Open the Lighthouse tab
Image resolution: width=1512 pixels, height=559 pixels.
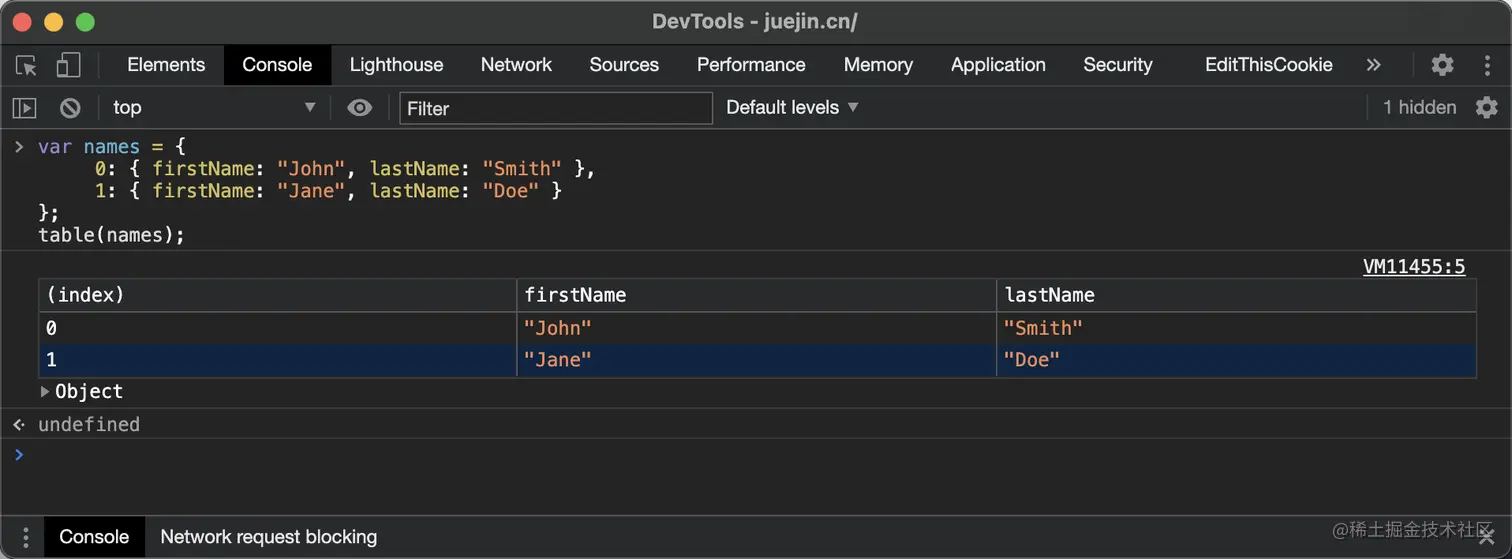pos(396,65)
